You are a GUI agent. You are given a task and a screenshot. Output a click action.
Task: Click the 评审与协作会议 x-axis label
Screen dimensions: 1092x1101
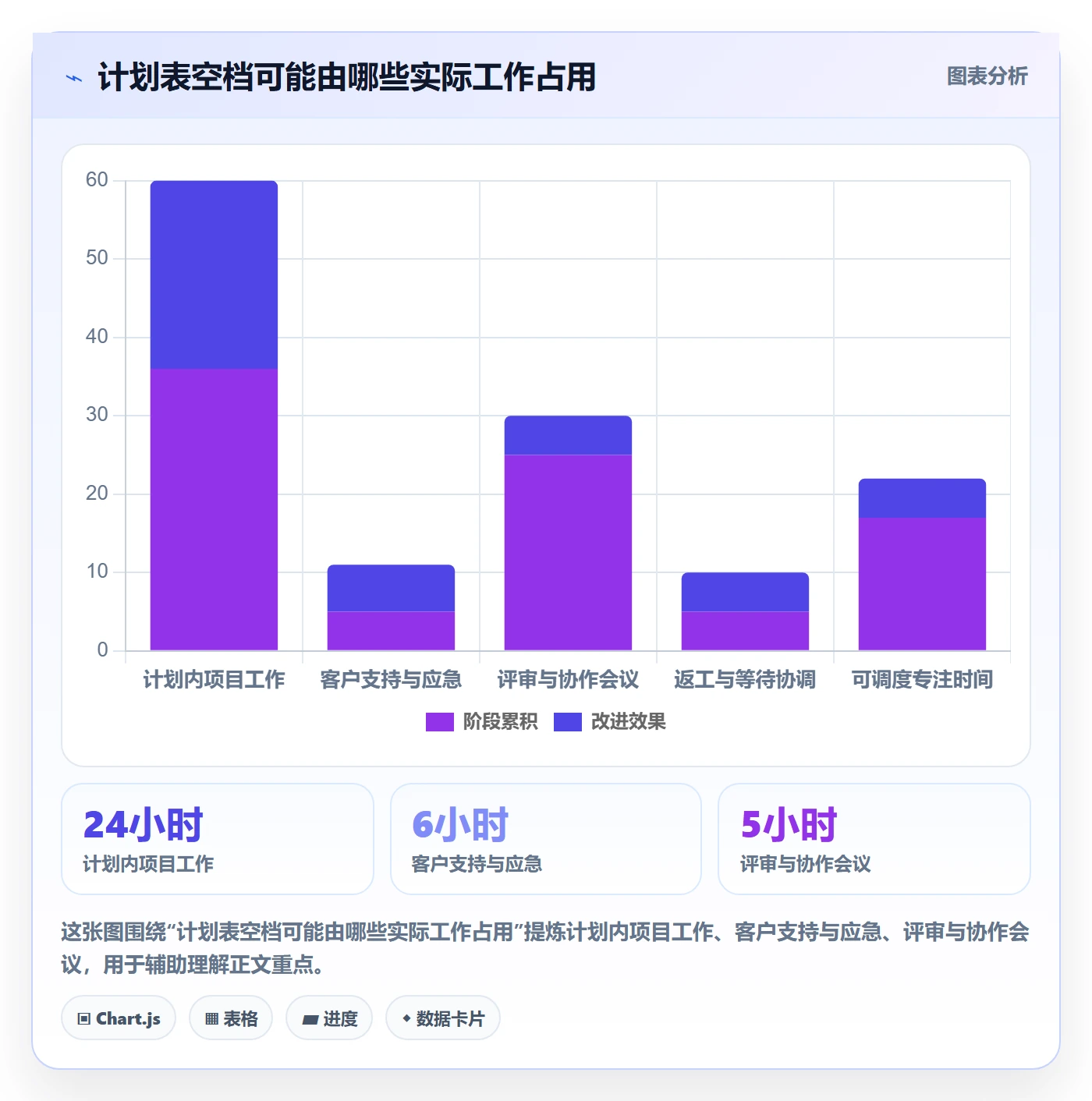coord(568,680)
